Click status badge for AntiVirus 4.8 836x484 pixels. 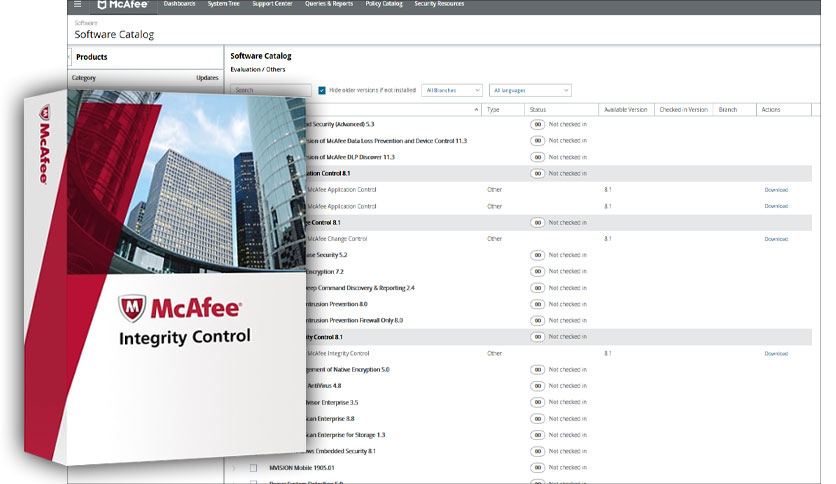[x=537, y=386]
